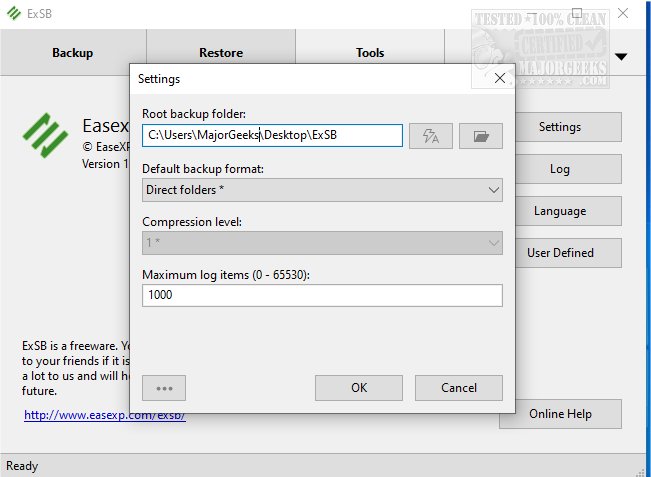Browse for root backup folder icon
The height and width of the screenshot is (477, 651).
tap(481, 136)
